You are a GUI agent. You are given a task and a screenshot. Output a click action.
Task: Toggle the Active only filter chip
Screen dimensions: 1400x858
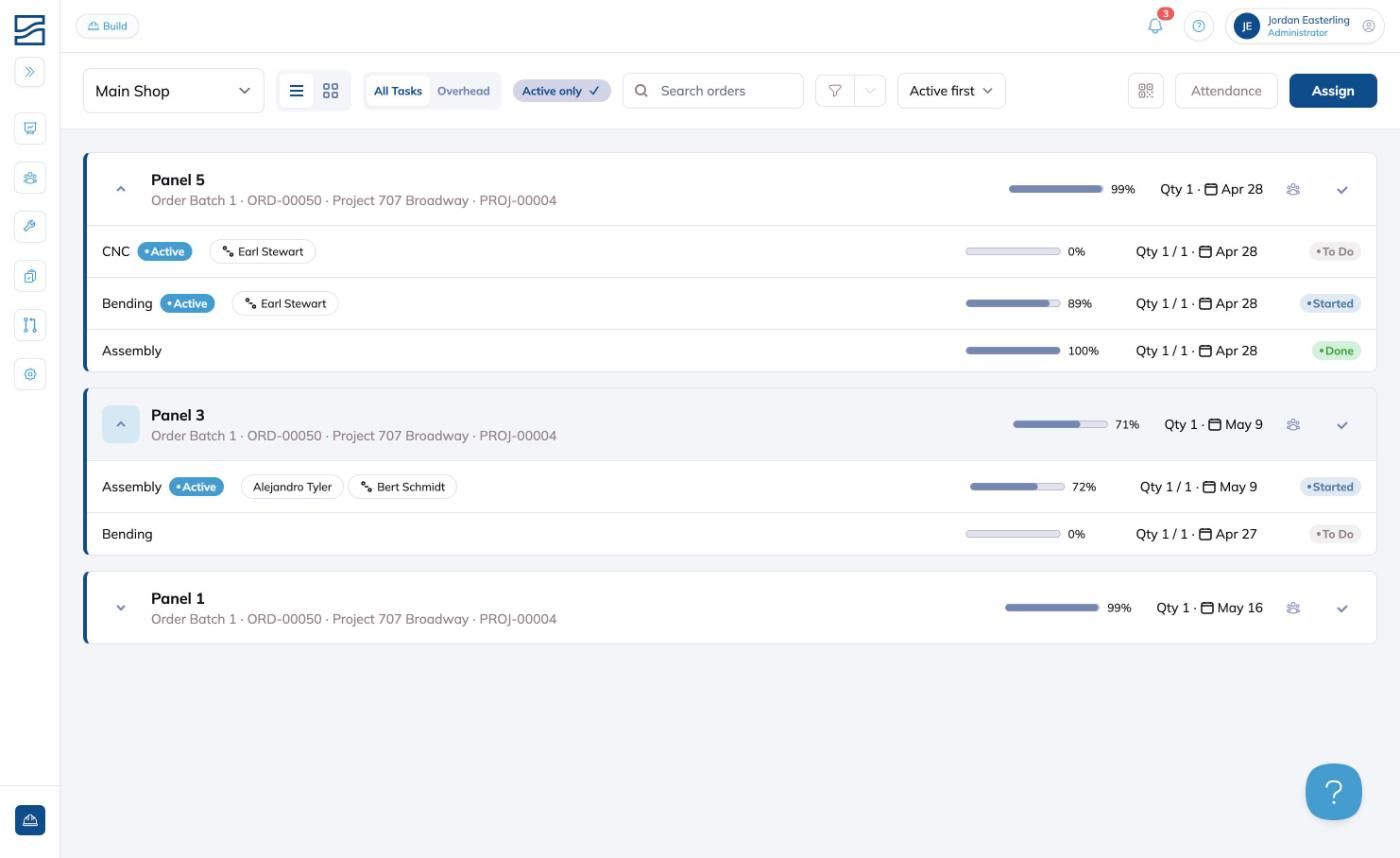561,91
